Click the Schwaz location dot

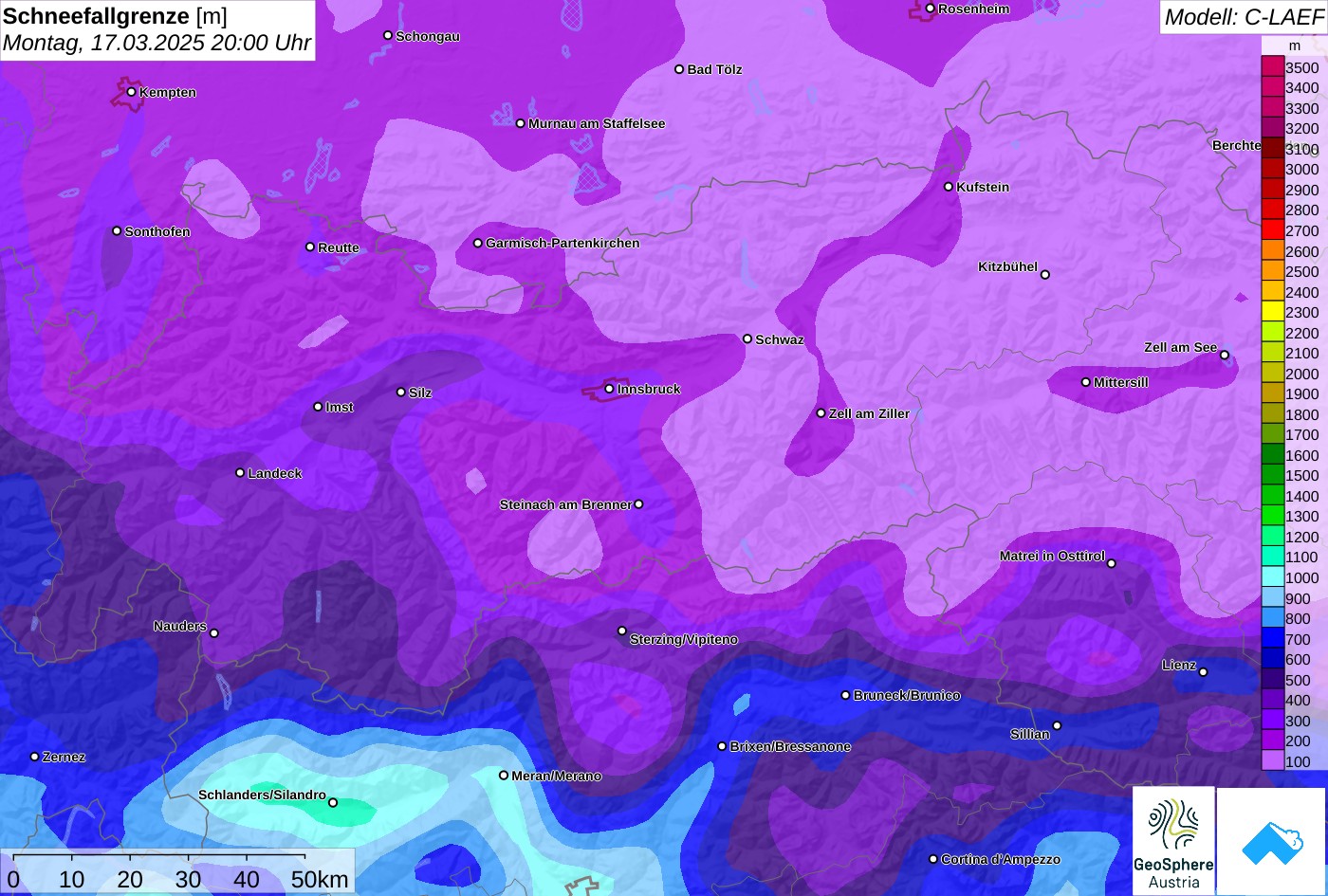(747, 338)
